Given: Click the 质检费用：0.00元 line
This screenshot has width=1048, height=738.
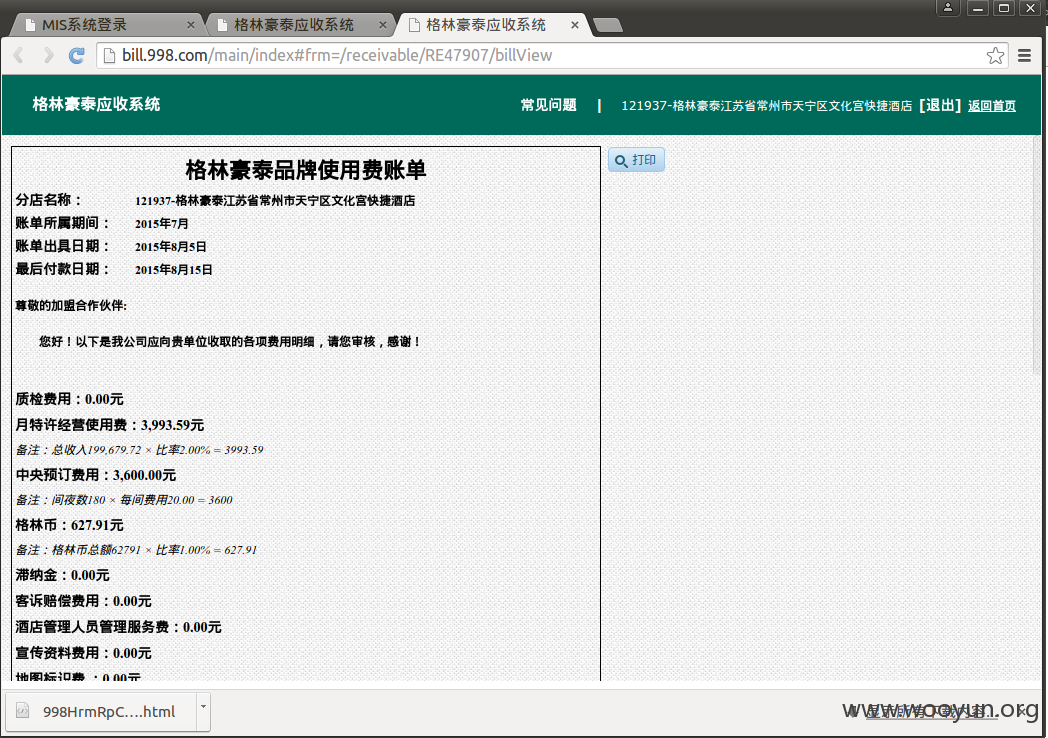Looking at the screenshot, I should (x=70, y=399).
